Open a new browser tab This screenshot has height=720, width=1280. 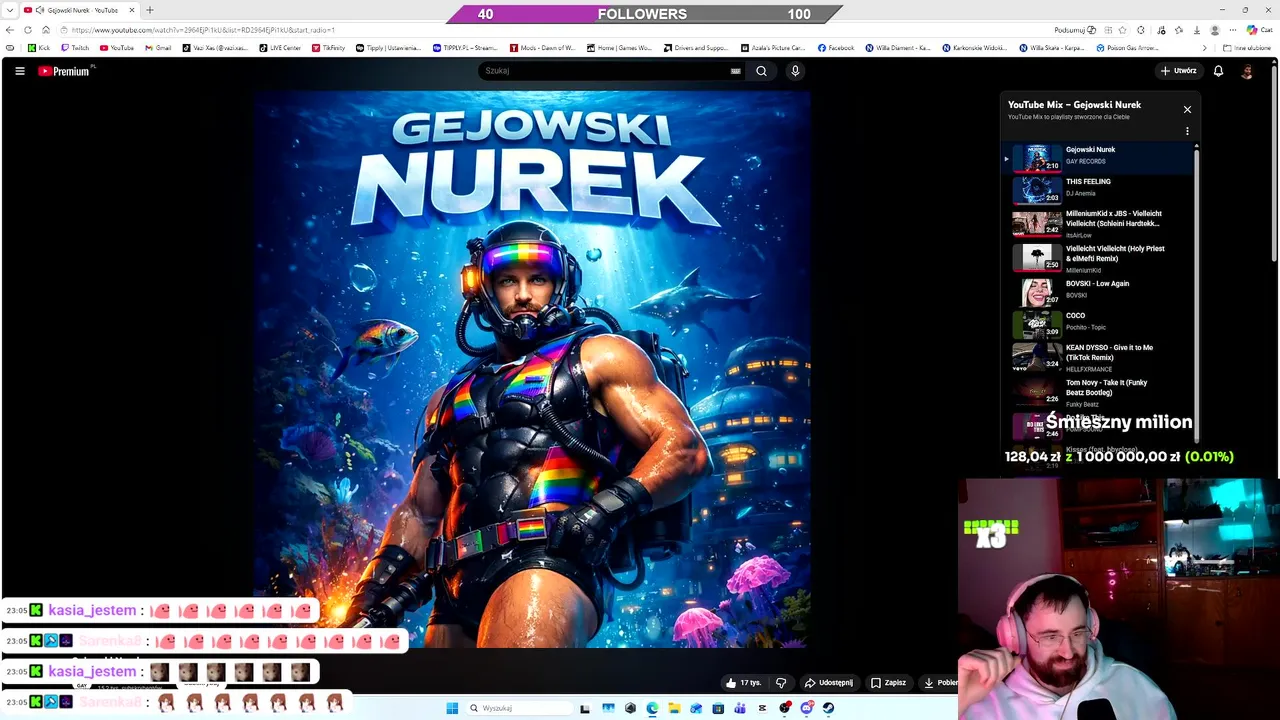pos(149,10)
